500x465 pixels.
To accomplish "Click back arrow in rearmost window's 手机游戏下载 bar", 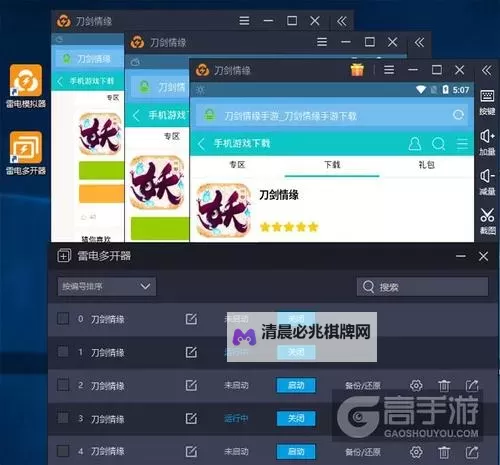I will pos(60,81).
